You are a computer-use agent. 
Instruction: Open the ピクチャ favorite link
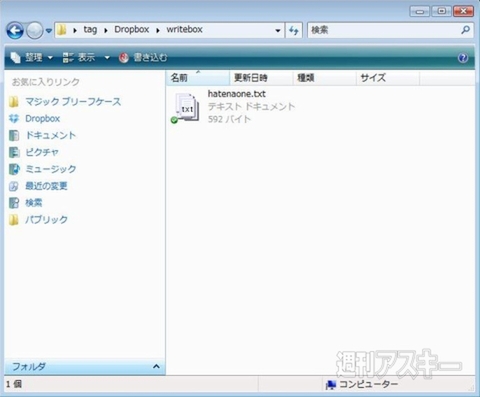click(42, 152)
